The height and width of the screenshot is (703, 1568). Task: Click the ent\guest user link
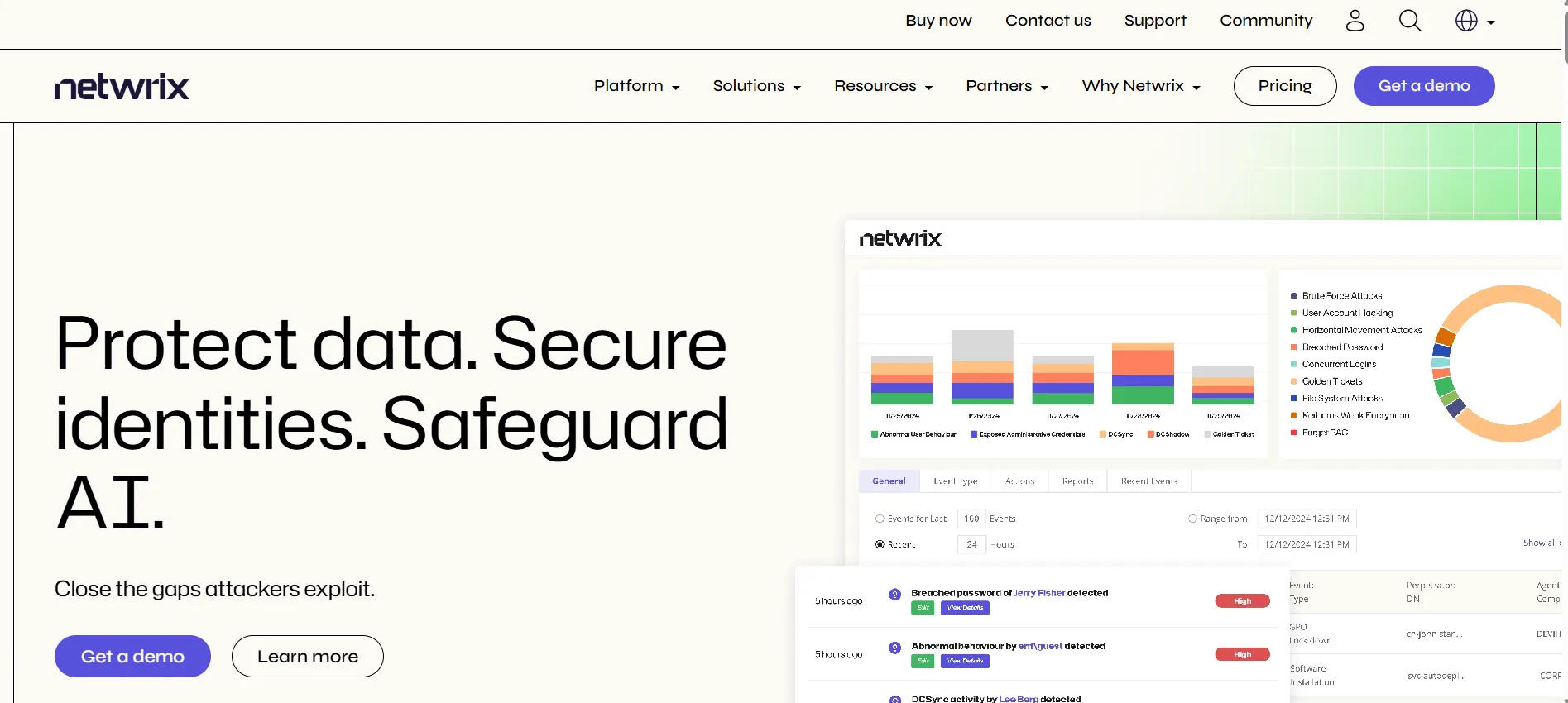[1040, 646]
